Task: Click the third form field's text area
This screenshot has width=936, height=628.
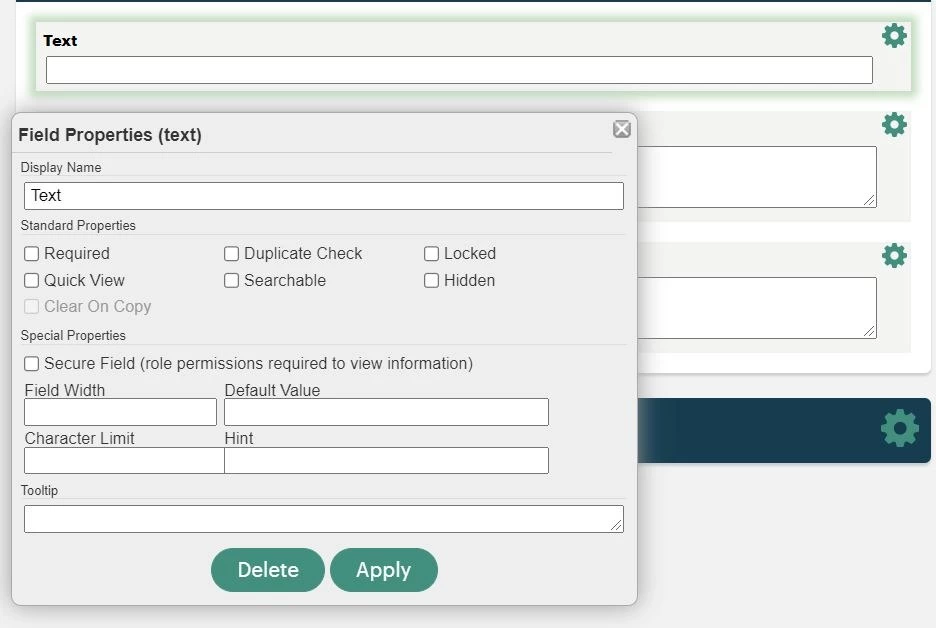Action: [756, 307]
